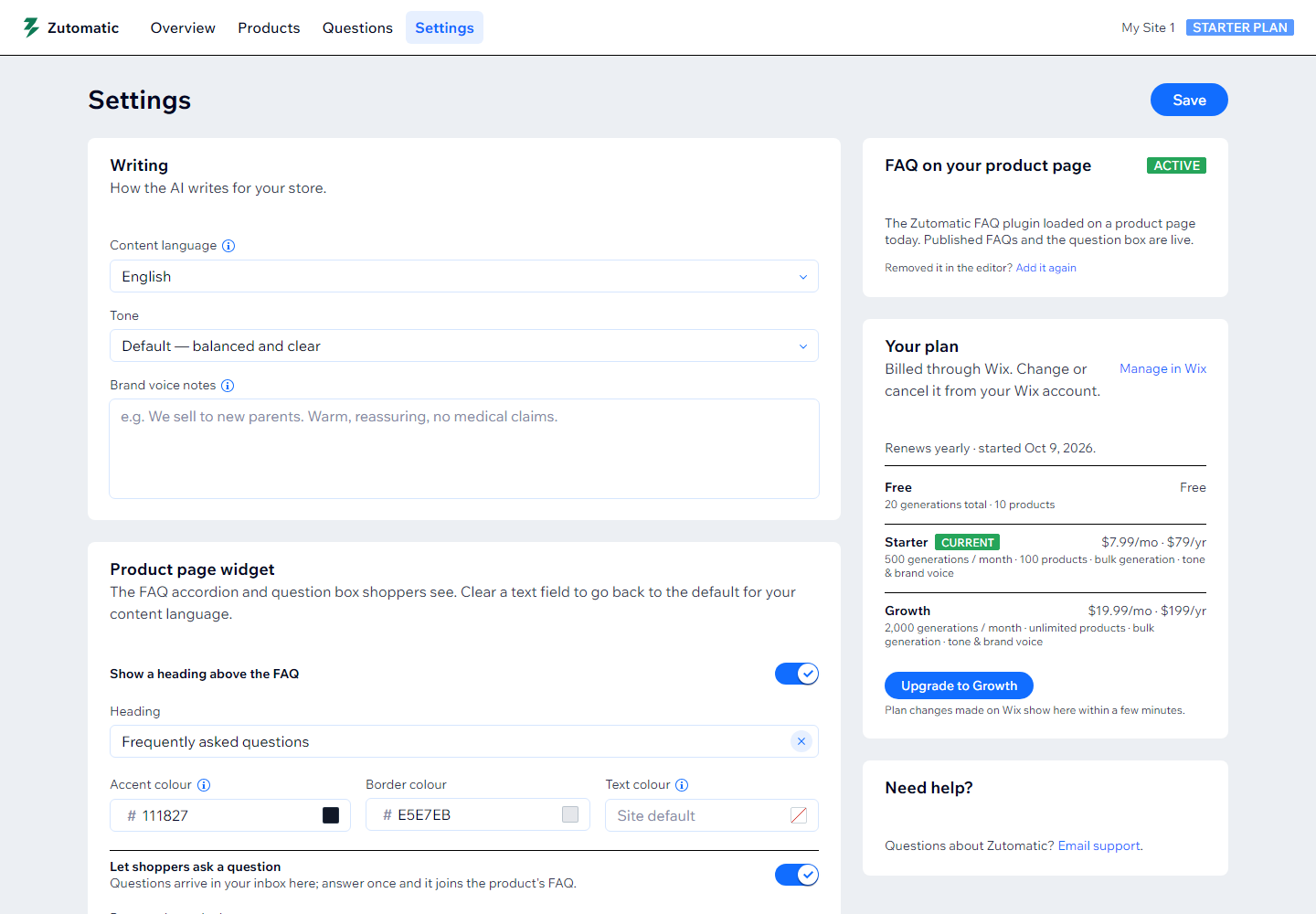Click the CURRENT badge on Starter plan
This screenshot has width=1316, height=914.
point(967,542)
